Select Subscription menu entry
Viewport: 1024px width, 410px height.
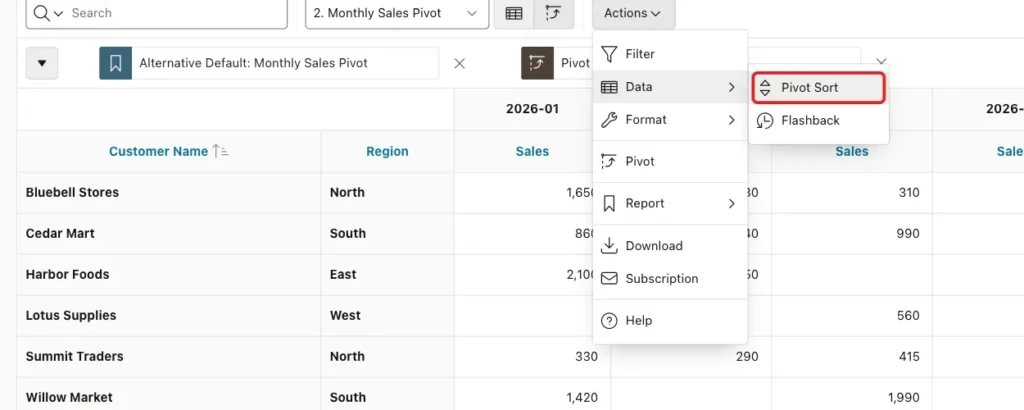tap(670, 279)
